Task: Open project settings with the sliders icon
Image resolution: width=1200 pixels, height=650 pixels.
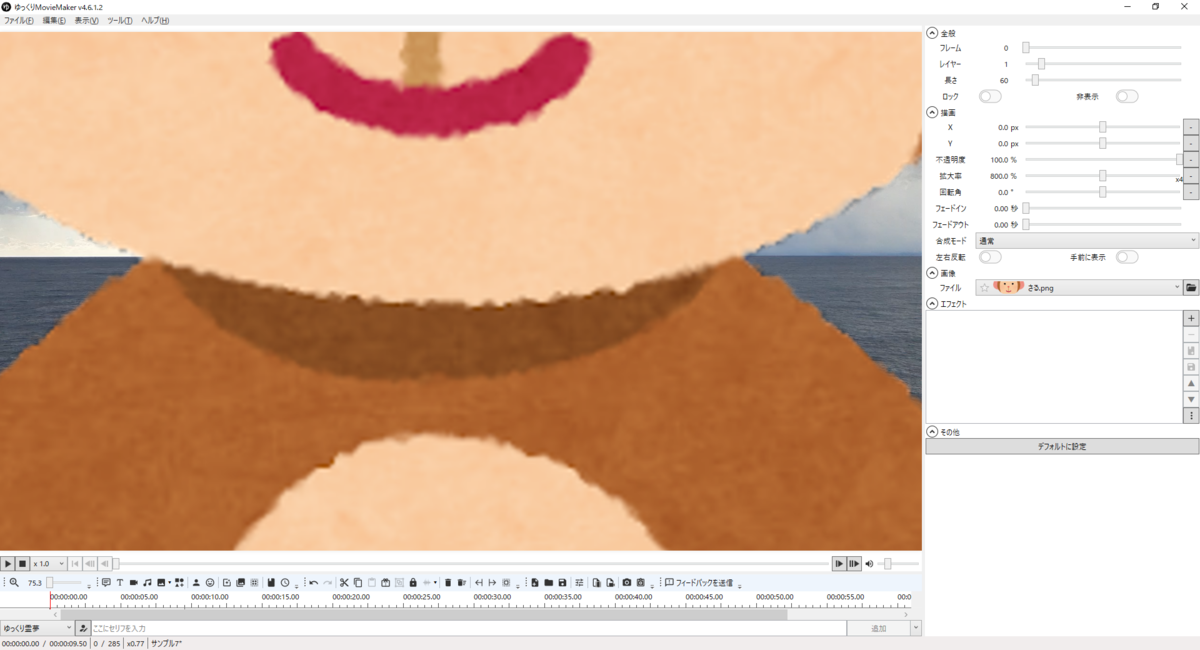Action: click(579, 582)
